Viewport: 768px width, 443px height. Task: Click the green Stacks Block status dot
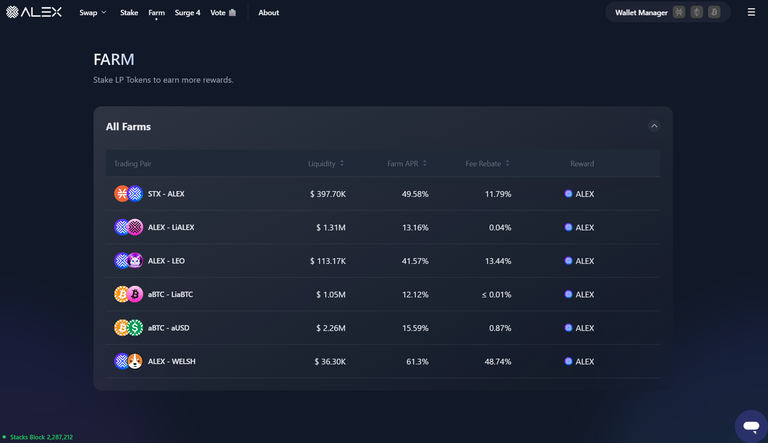(4, 437)
